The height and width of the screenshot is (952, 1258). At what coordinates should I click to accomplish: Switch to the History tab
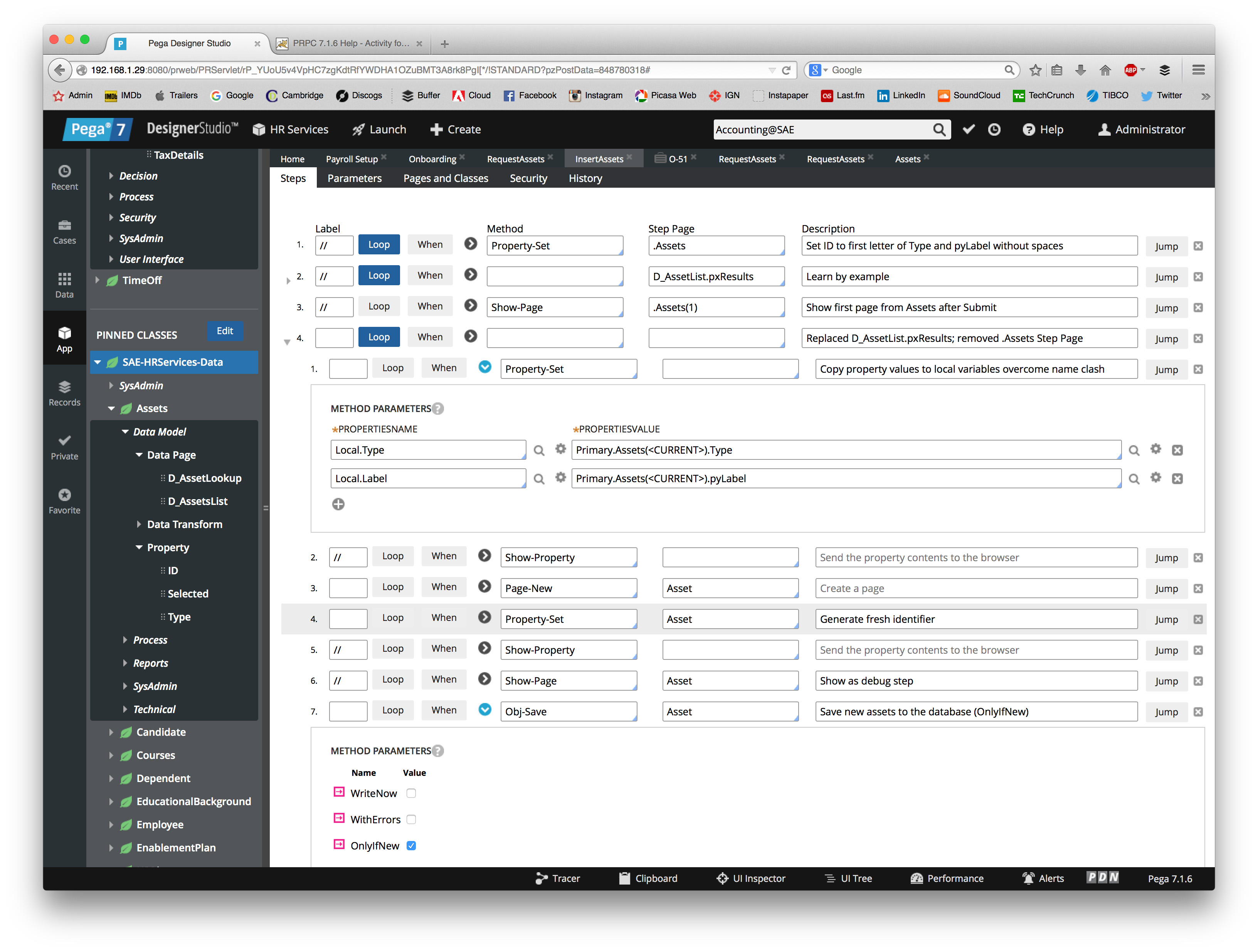click(x=585, y=178)
